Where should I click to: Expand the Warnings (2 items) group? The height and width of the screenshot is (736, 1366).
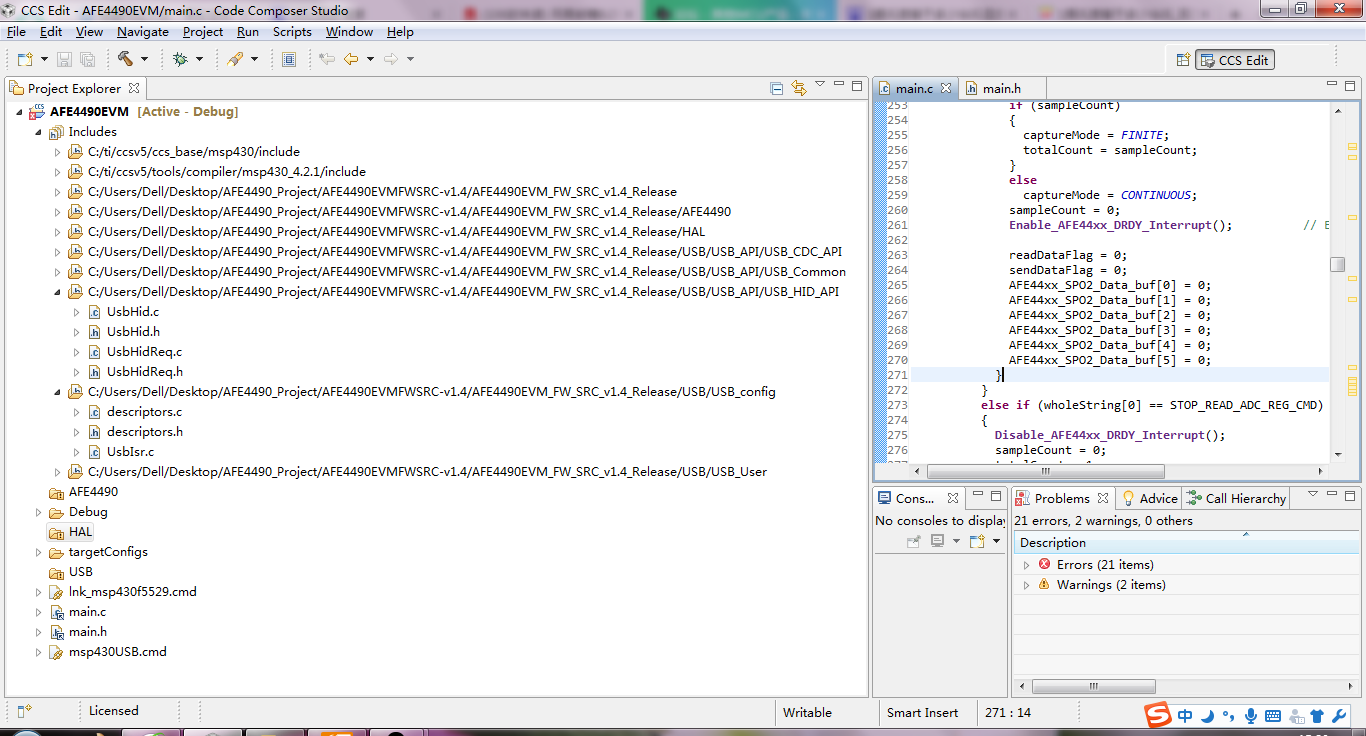pos(1026,585)
